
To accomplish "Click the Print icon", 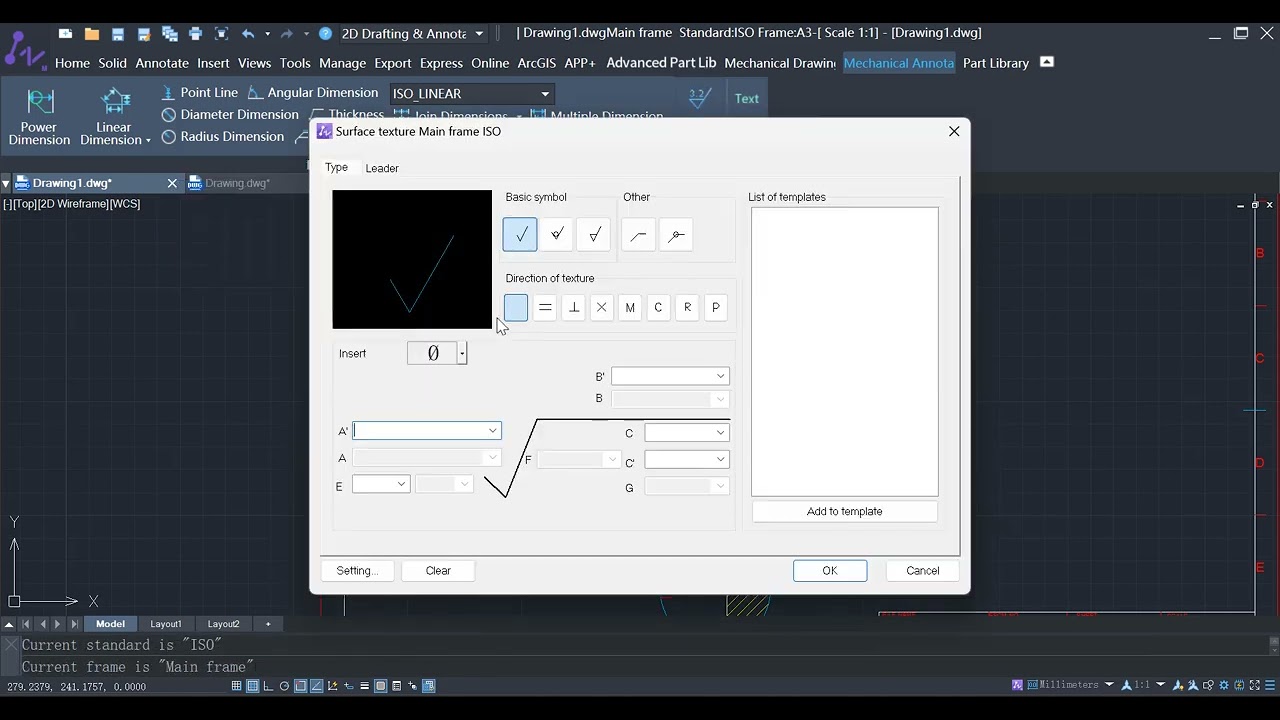I will pos(195,33).
